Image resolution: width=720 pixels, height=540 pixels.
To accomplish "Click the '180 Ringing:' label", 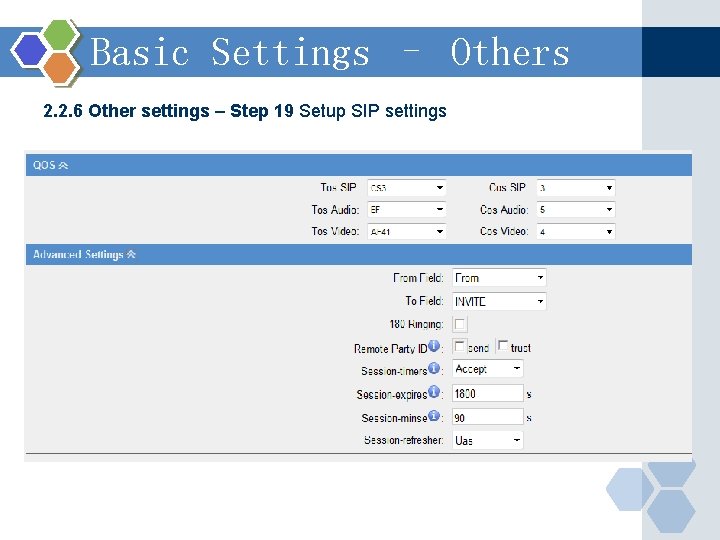I will point(416,324).
